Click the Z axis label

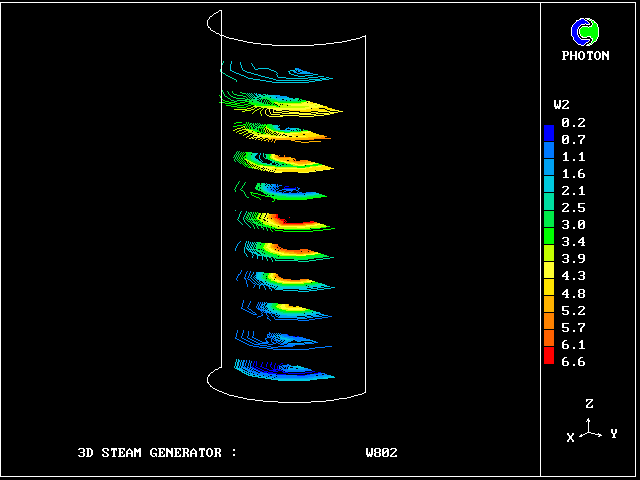(590, 404)
